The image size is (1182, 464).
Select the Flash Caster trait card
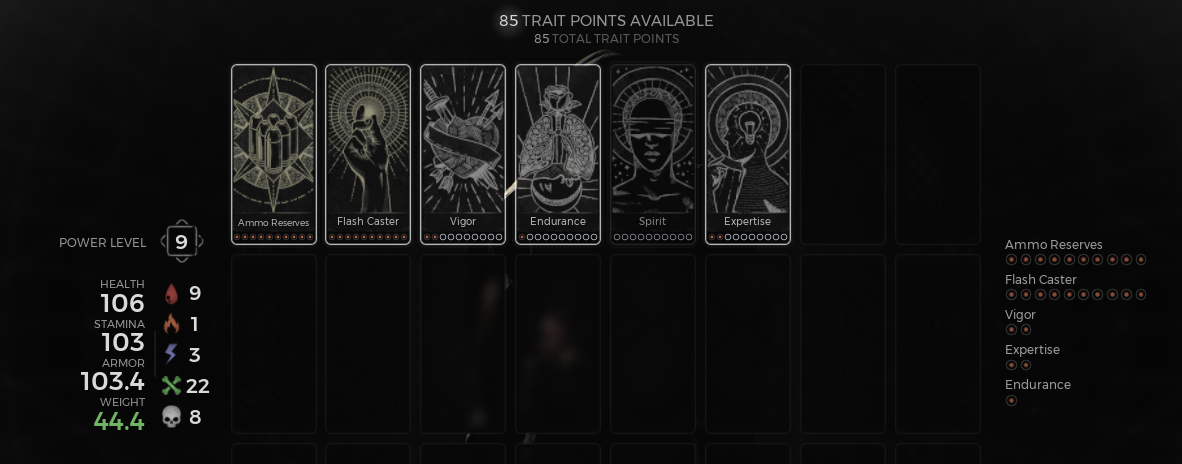tap(368, 154)
